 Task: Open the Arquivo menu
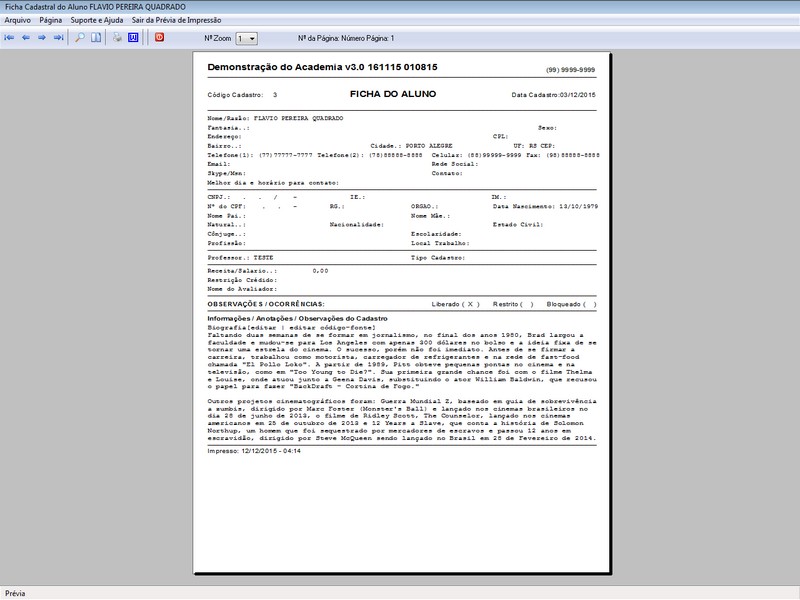[17, 20]
